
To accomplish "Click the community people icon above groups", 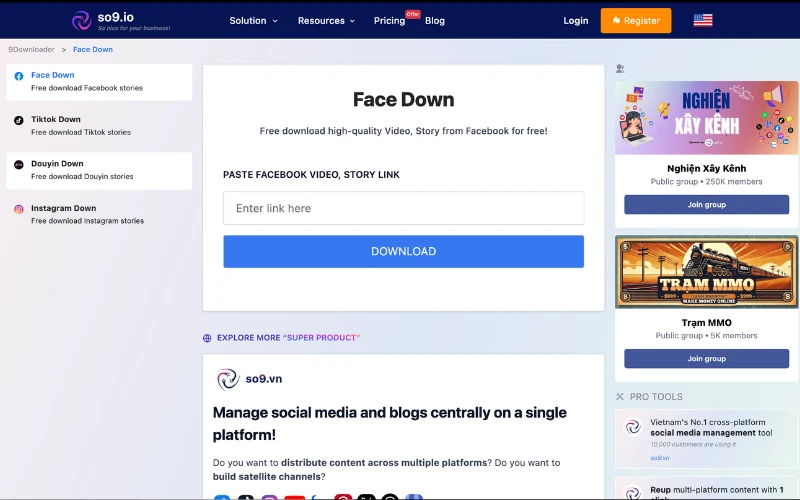I will 620,68.
